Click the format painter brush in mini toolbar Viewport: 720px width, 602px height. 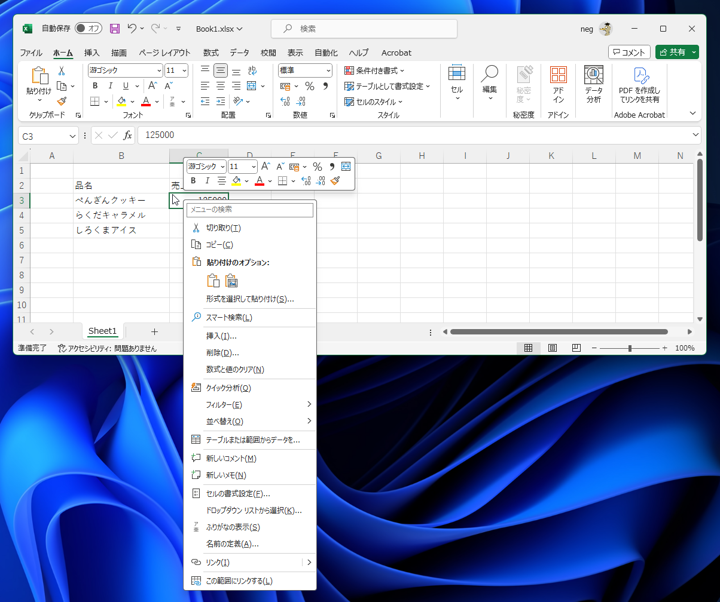[x=335, y=181]
